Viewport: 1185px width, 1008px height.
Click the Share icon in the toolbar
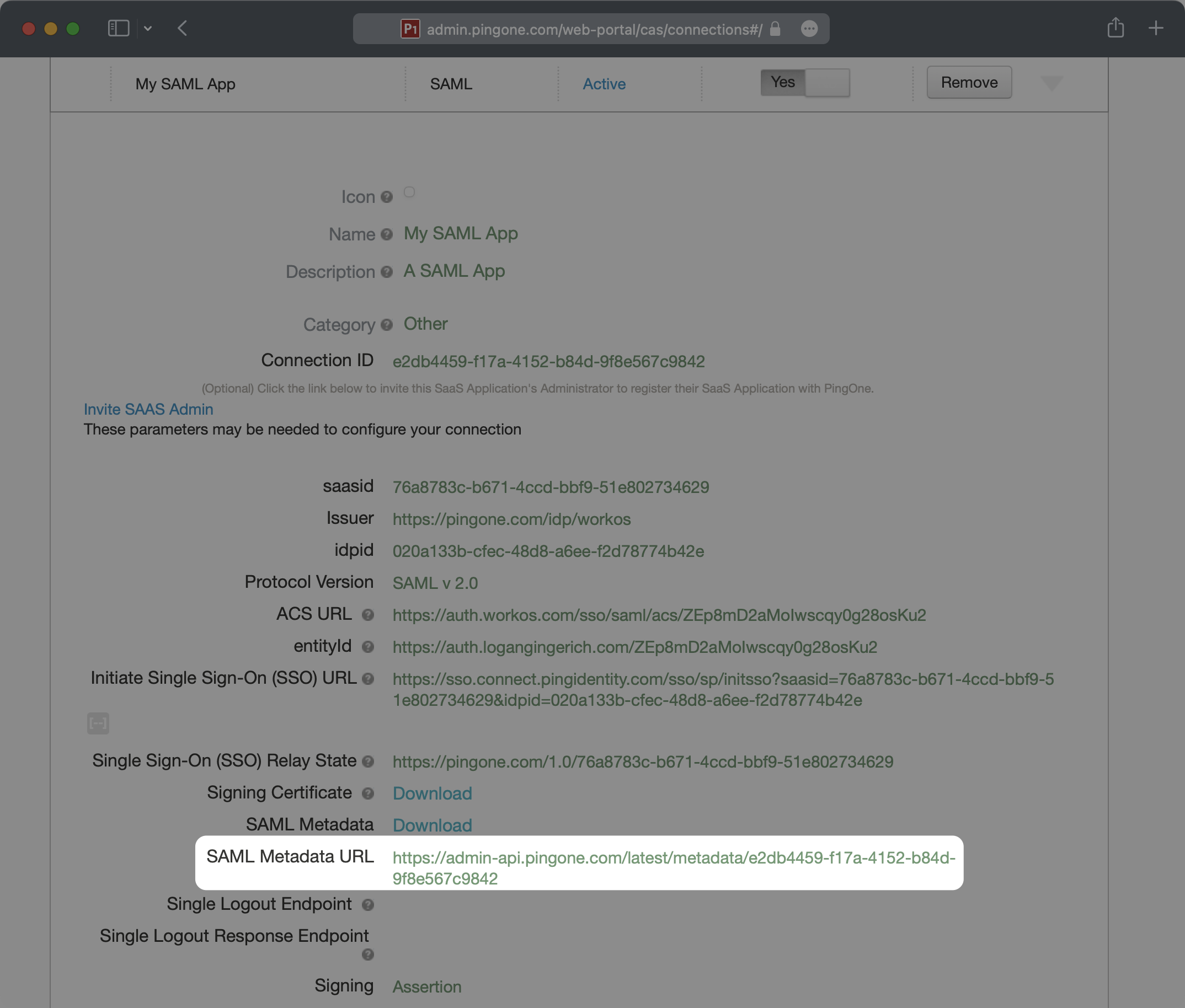1115,28
